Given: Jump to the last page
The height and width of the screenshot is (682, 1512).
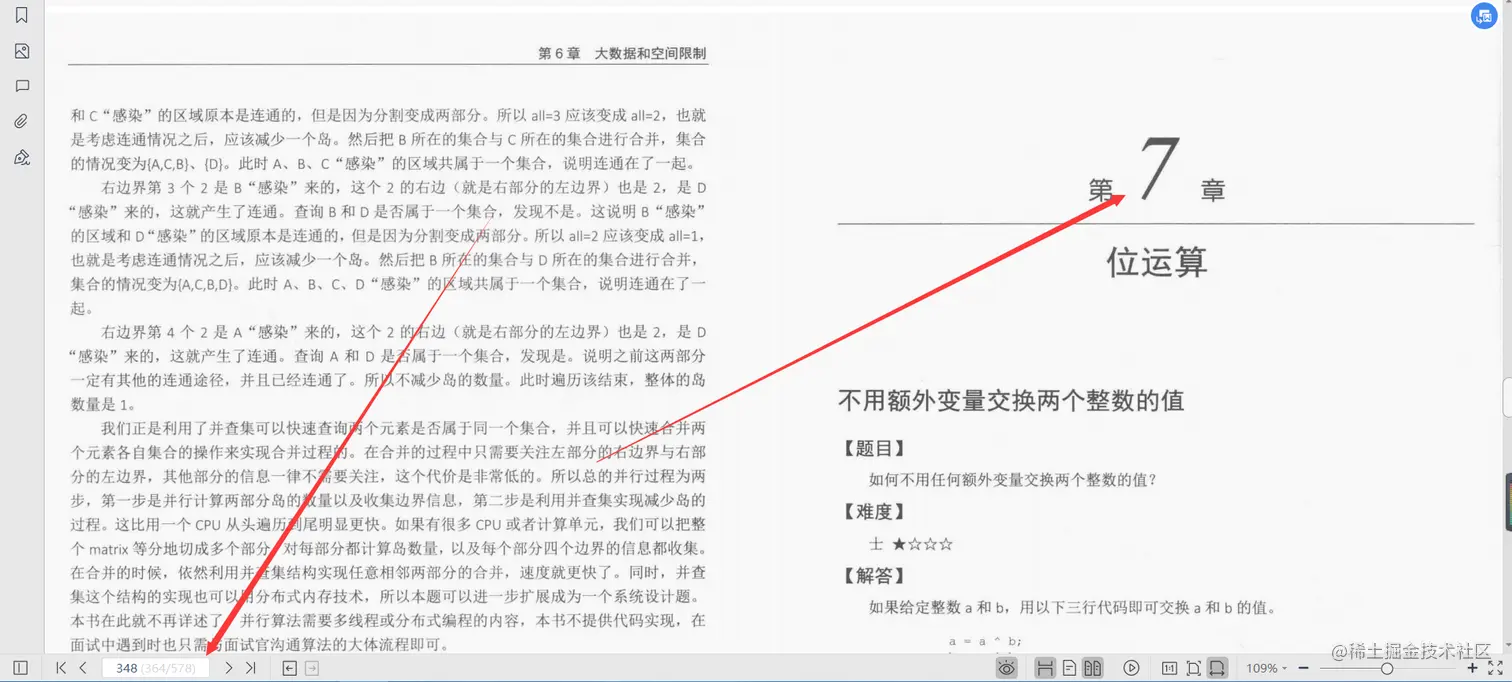Looking at the screenshot, I should [x=250, y=667].
